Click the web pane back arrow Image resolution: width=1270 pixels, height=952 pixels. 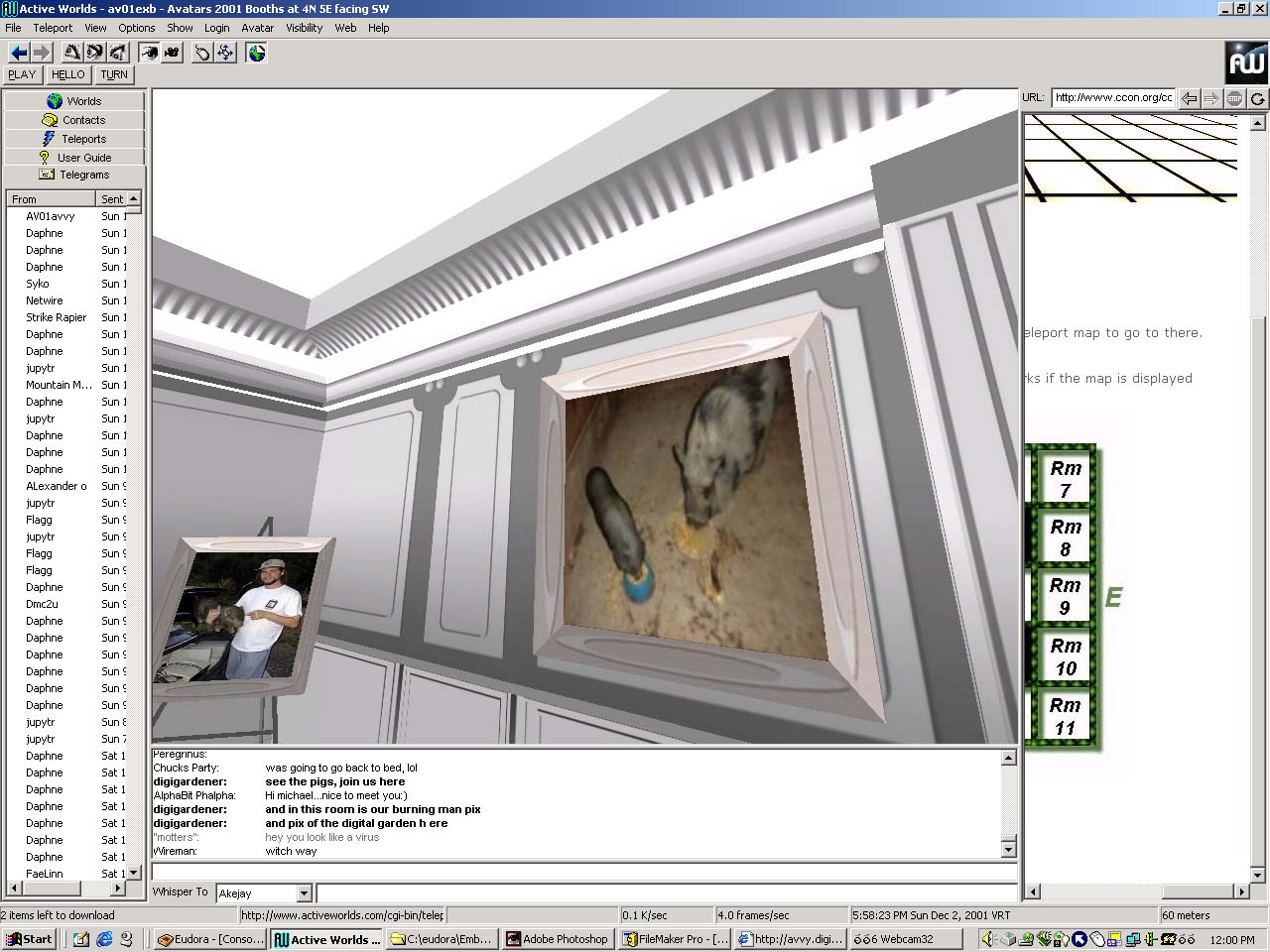pos(1189,98)
